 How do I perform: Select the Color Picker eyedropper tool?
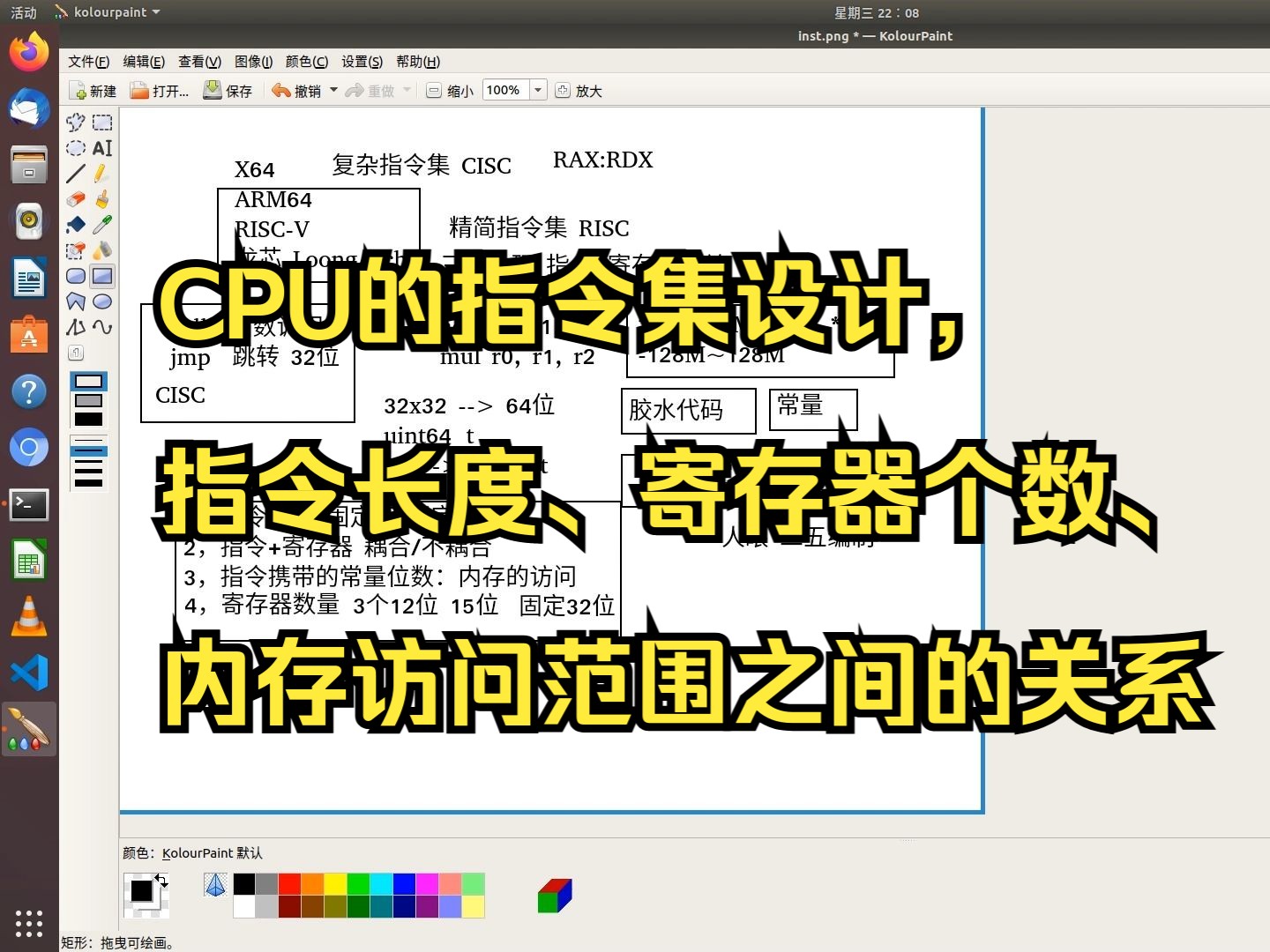(x=102, y=225)
